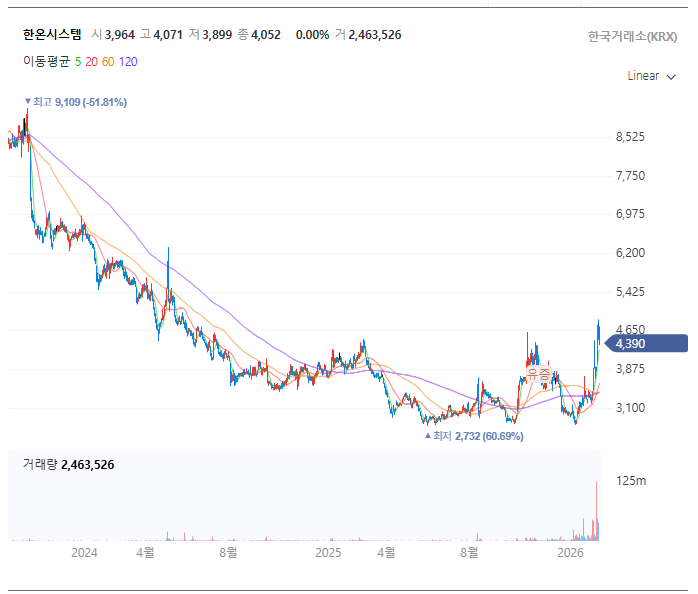The image size is (698, 594).
Task: Click the 최저 2,732 low marker
Action: click(x=475, y=436)
